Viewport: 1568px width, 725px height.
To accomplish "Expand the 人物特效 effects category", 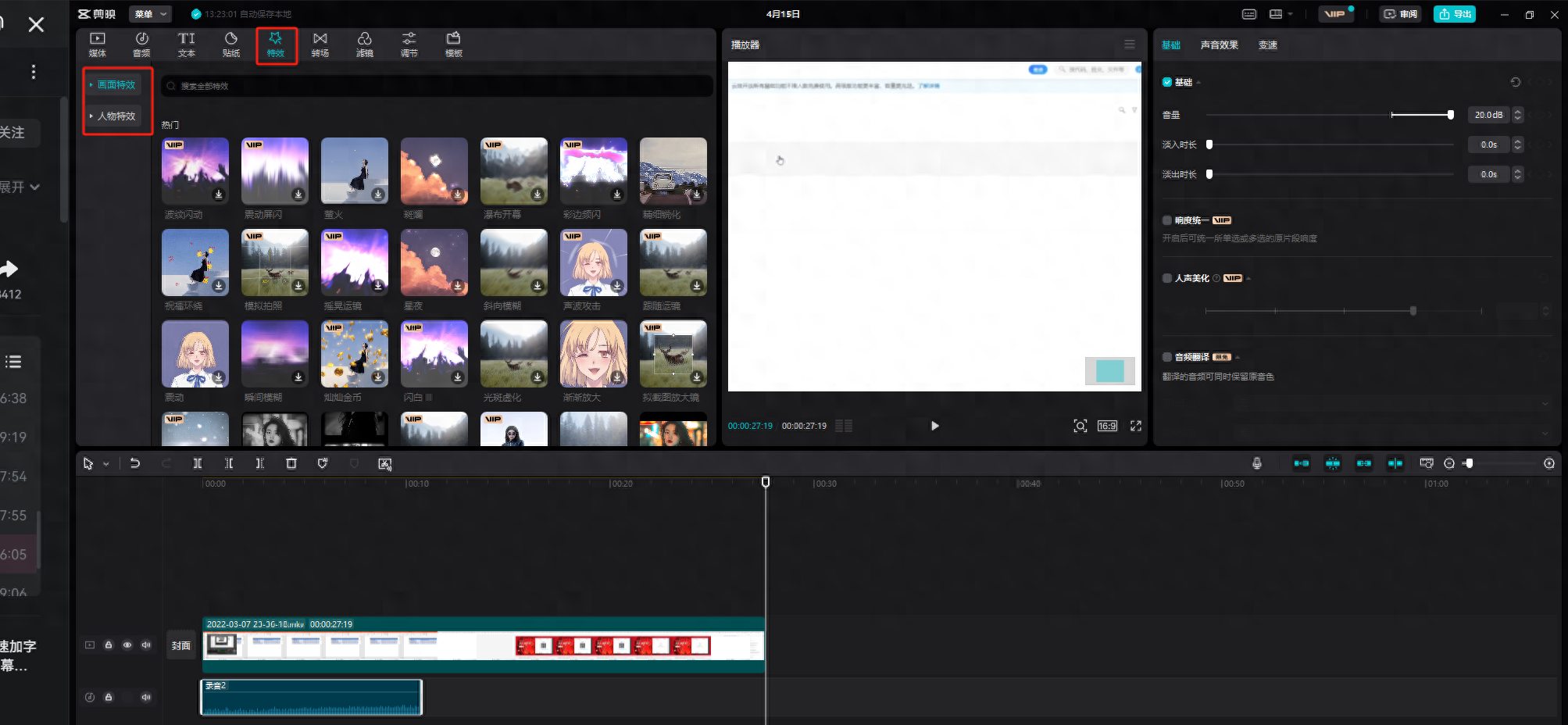I will pos(115,116).
